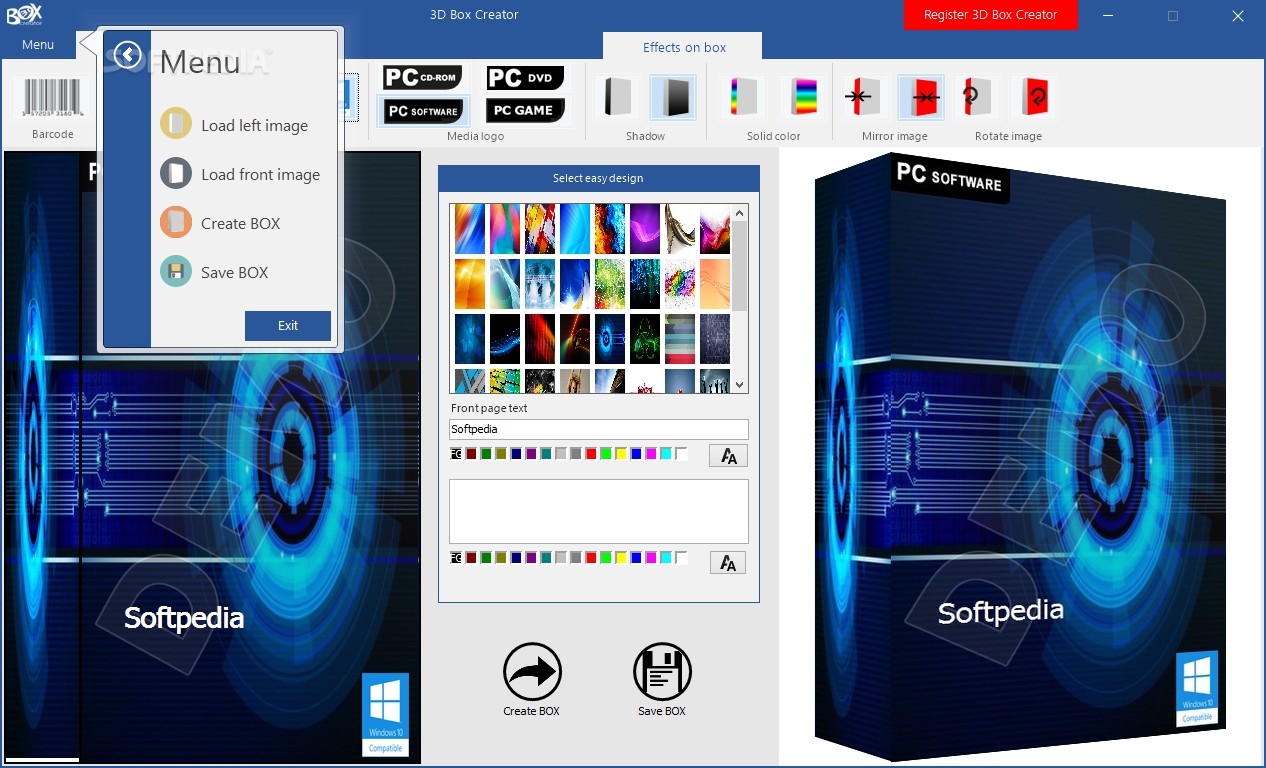Viewport: 1266px width, 768px height.
Task: Select the peach colored design thumbnail
Action: point(714,284)
